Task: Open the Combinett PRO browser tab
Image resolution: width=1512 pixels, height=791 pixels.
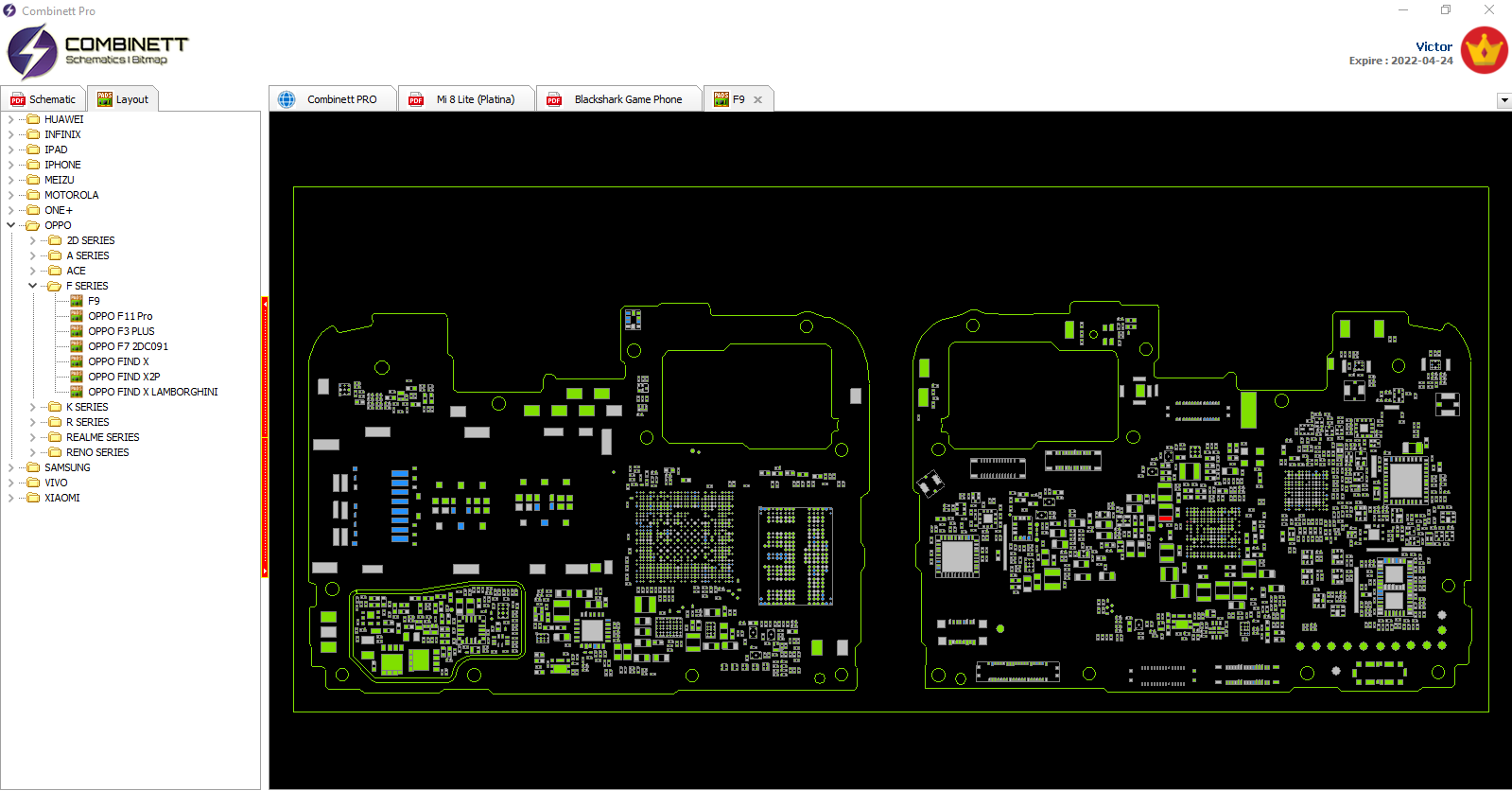Action: (333, 99)
